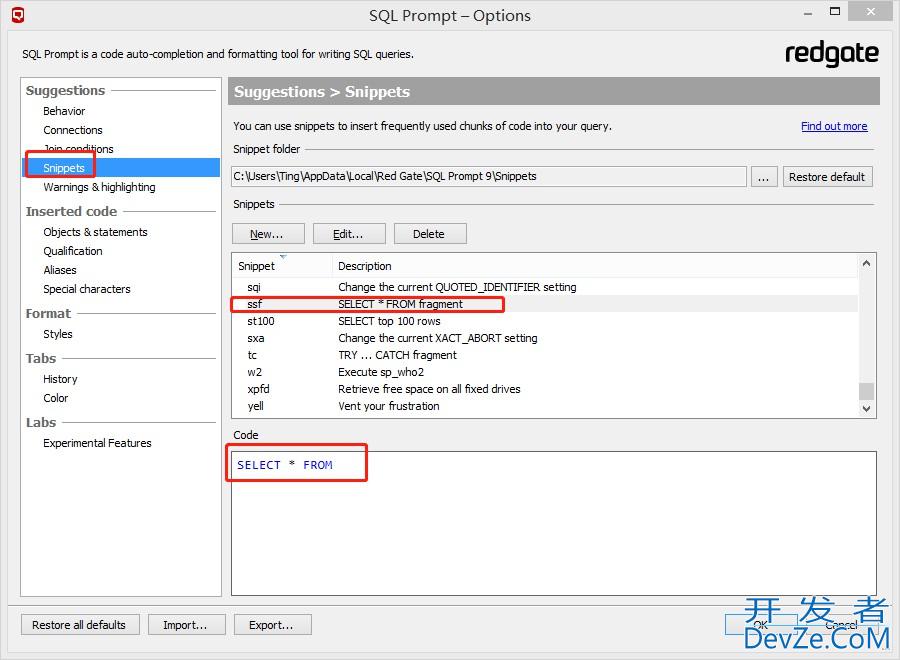The width and height of the screenshot is (900, 660).
Task: Open History under Tabs
Action: tap(60, 379)
